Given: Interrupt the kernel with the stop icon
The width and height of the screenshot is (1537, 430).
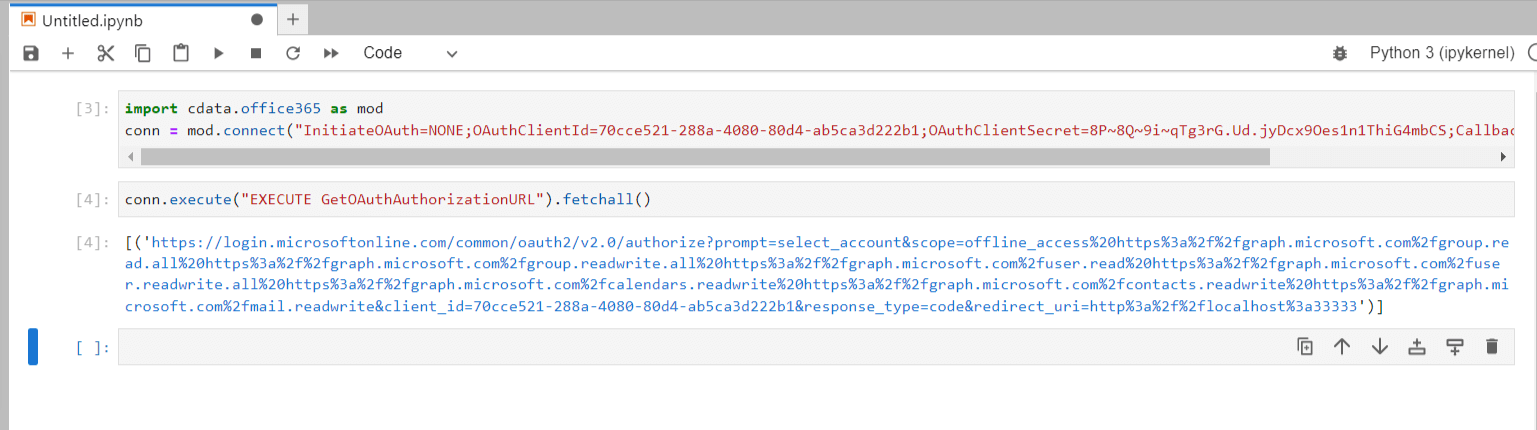Looking at the screenshot, I should [x=256, y=53].
